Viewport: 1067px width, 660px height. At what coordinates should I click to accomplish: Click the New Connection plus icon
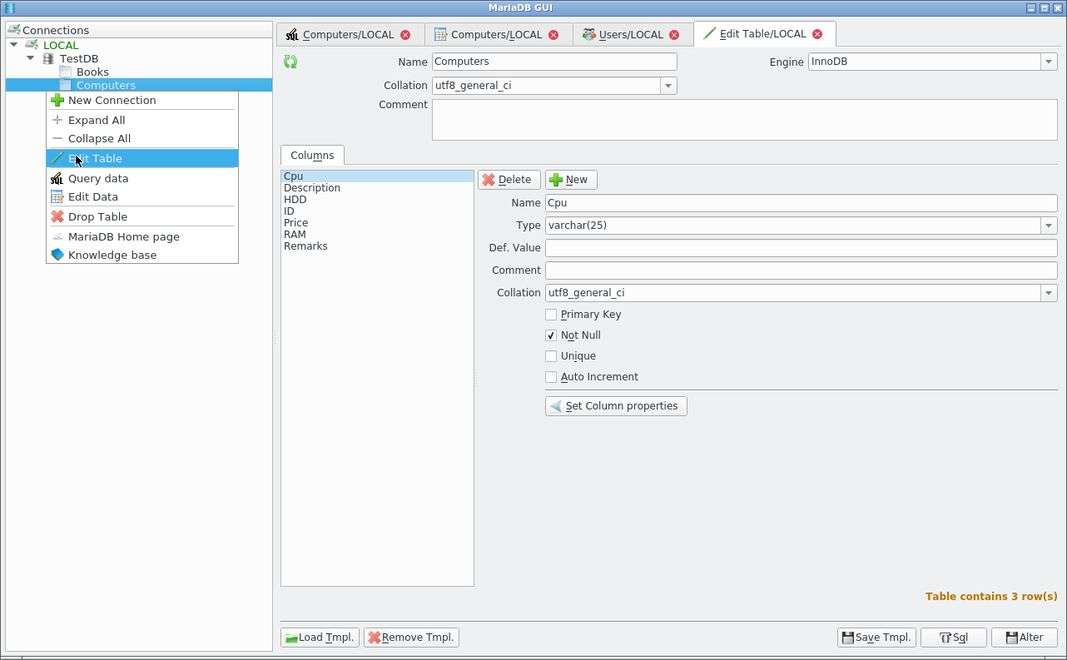[x=57, y=100]
